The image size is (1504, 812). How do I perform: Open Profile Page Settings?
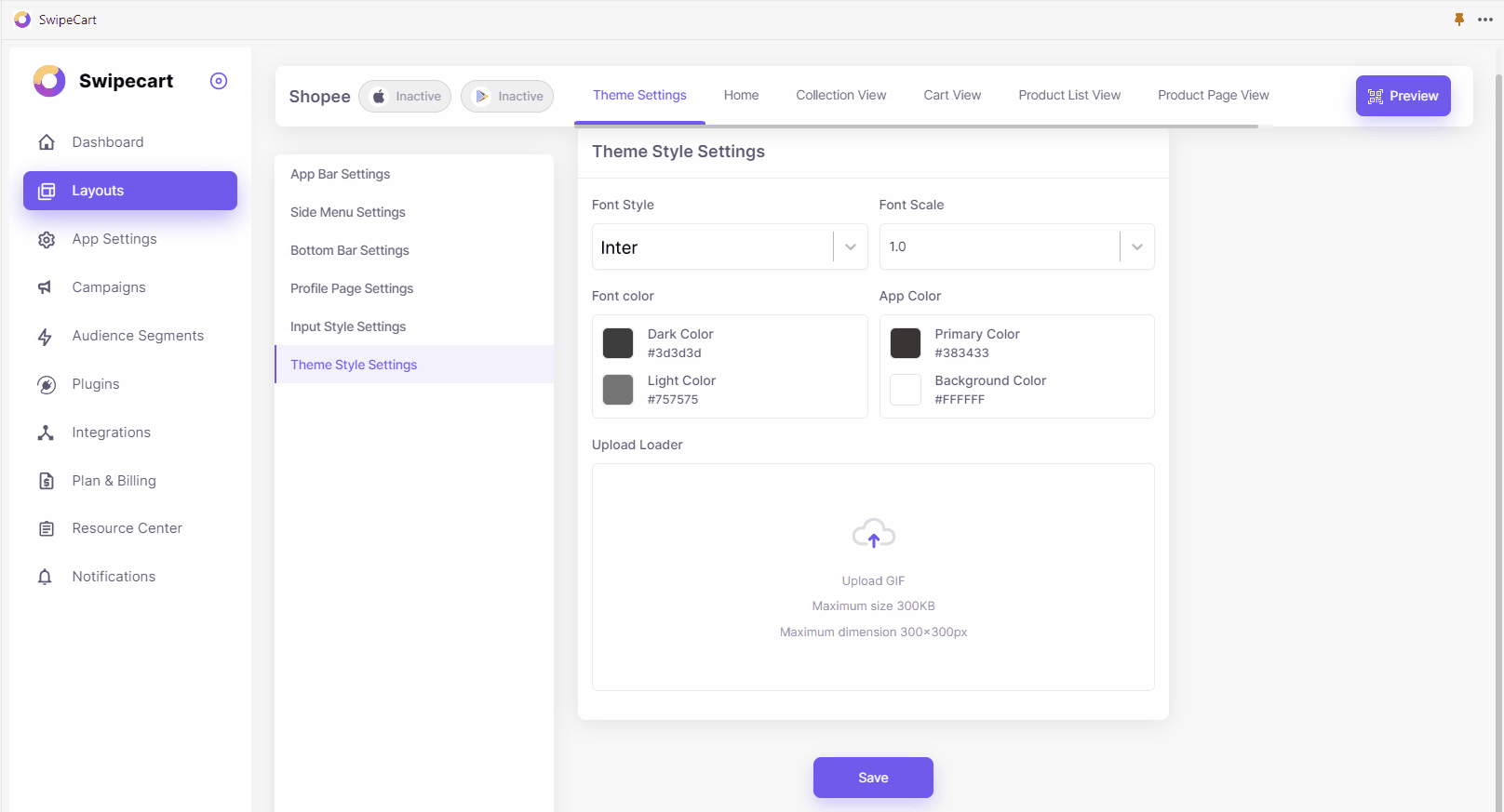pos(414,288)
